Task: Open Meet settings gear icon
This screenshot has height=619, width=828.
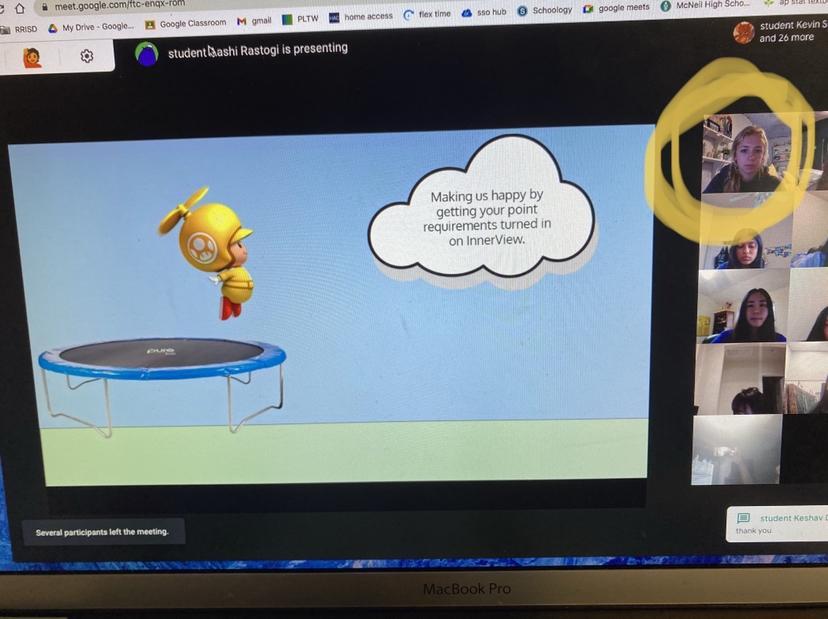Action: (87, 56)
